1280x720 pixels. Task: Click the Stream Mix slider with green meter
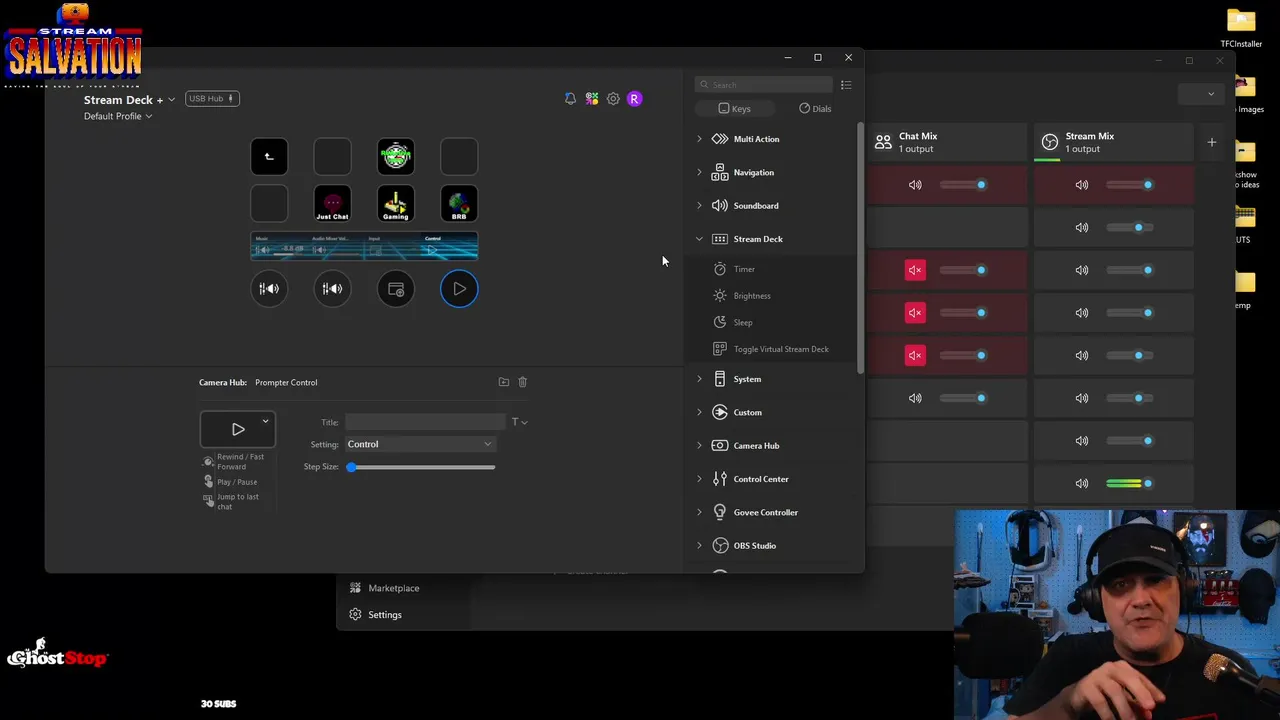pyautogui.click(x=1130, y=483)
